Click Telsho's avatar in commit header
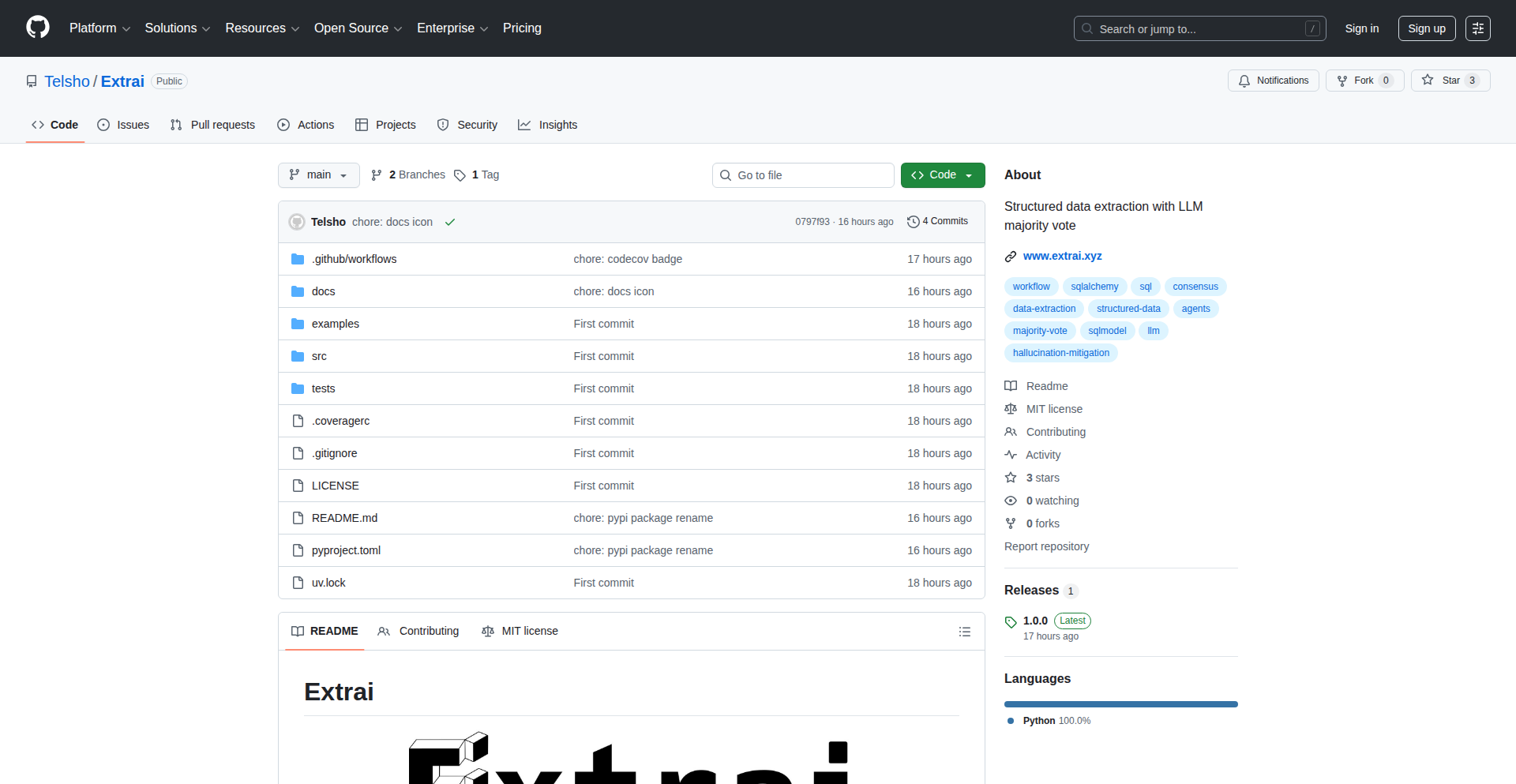Viewport: 1516px width, 784px height. click(x=297, y=222)
